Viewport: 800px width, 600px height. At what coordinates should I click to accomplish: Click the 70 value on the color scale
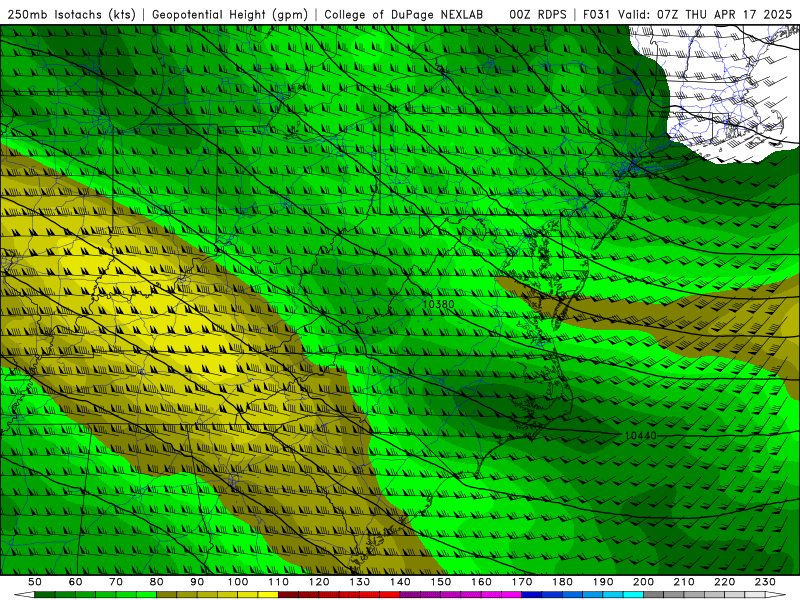pos(116,582)
